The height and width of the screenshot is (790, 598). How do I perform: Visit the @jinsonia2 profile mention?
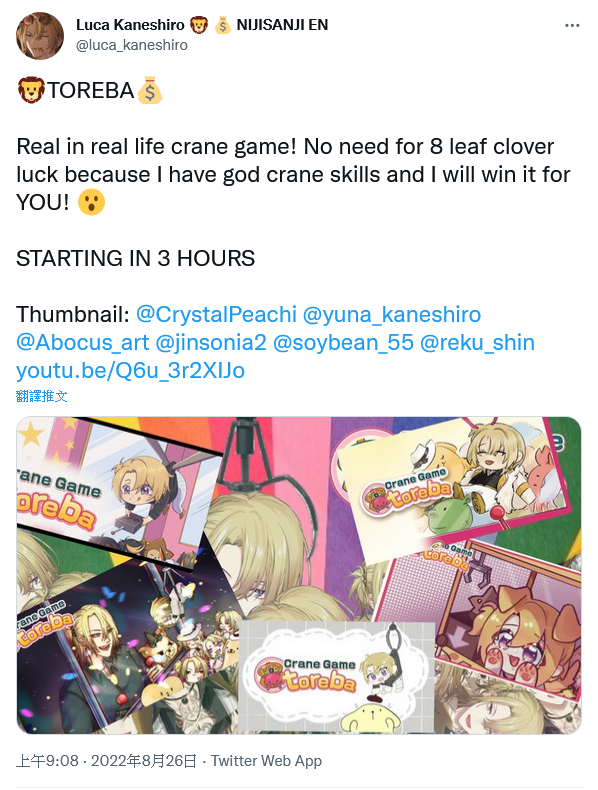(211, 343)
